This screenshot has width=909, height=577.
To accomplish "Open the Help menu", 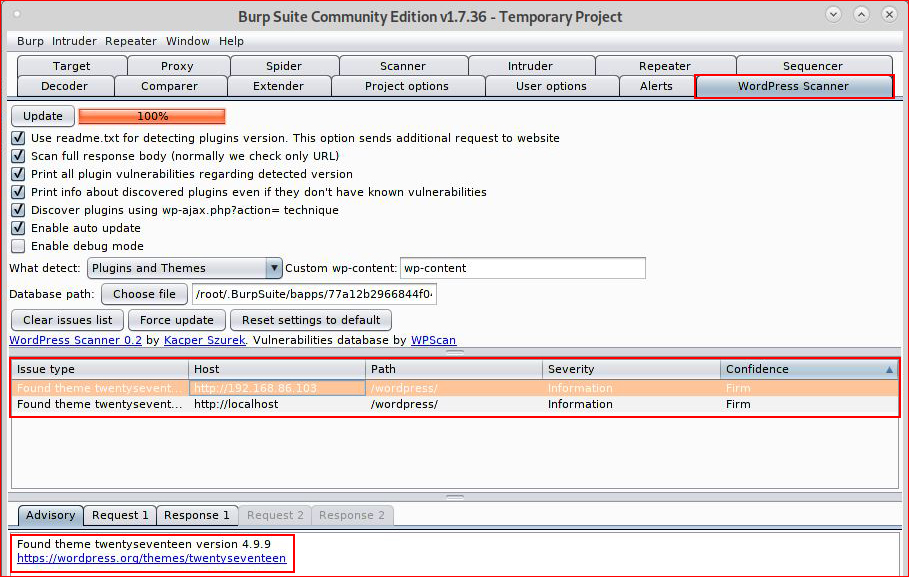I will tap(231, 41).
